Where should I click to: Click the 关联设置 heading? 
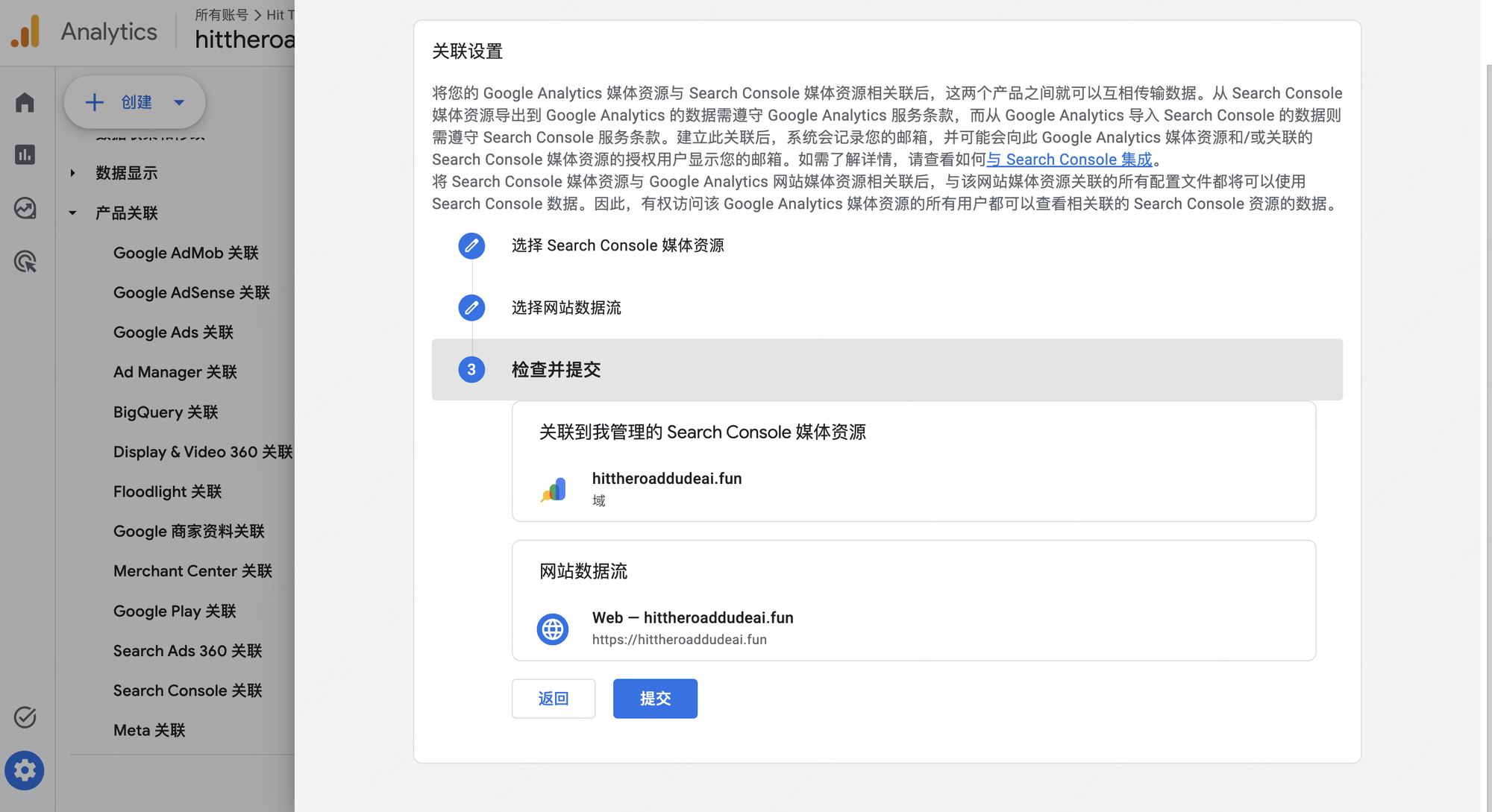(468, 51)
